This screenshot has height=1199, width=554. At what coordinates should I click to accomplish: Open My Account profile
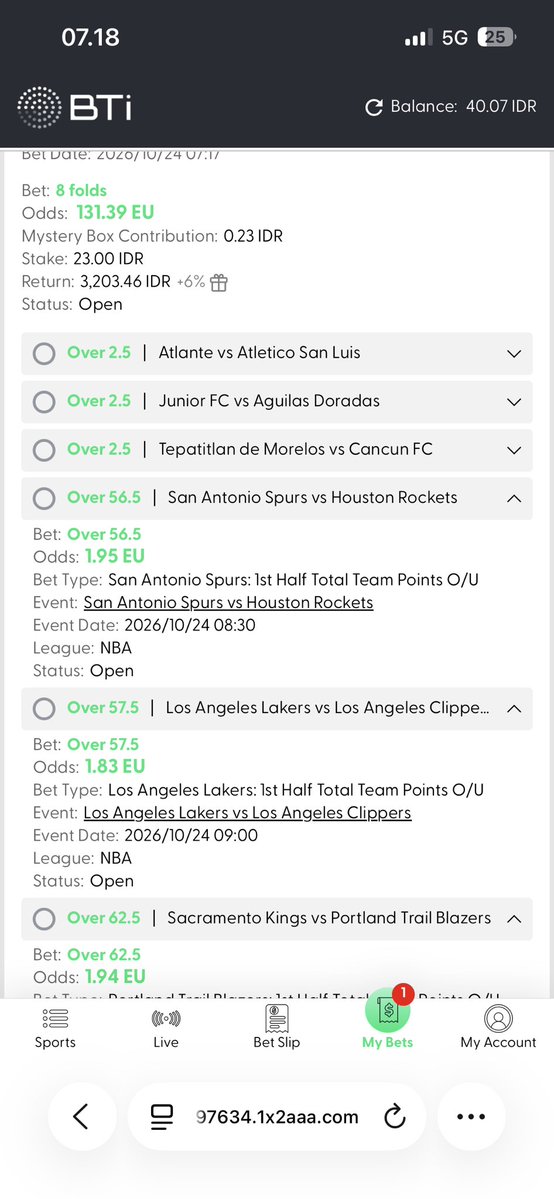click(498, 1028)
